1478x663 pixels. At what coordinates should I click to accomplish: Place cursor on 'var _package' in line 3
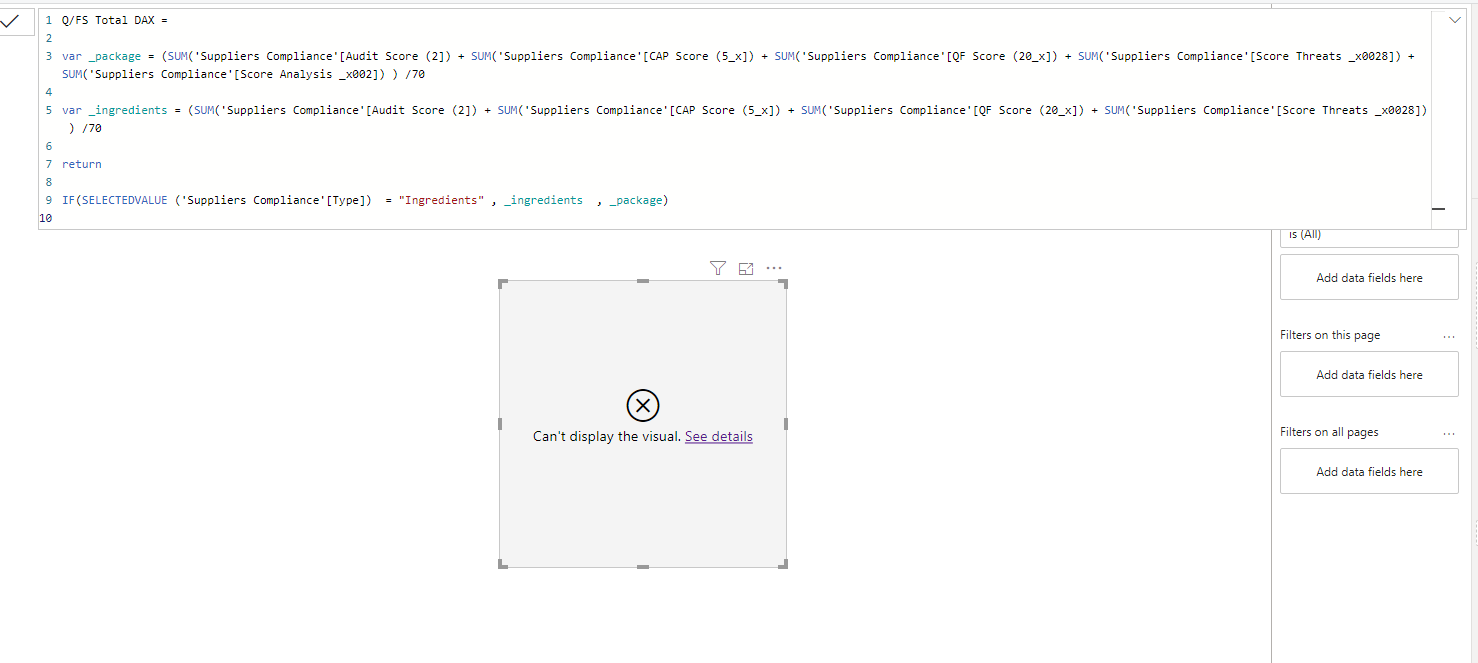[101, 56]
